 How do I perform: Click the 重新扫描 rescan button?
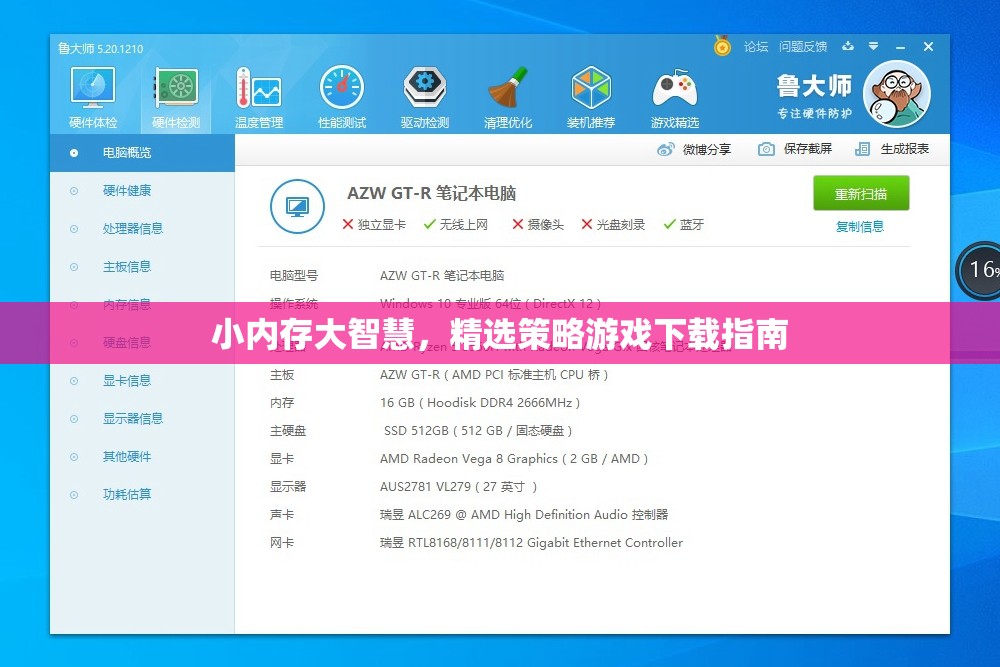(x=861, y=194)
